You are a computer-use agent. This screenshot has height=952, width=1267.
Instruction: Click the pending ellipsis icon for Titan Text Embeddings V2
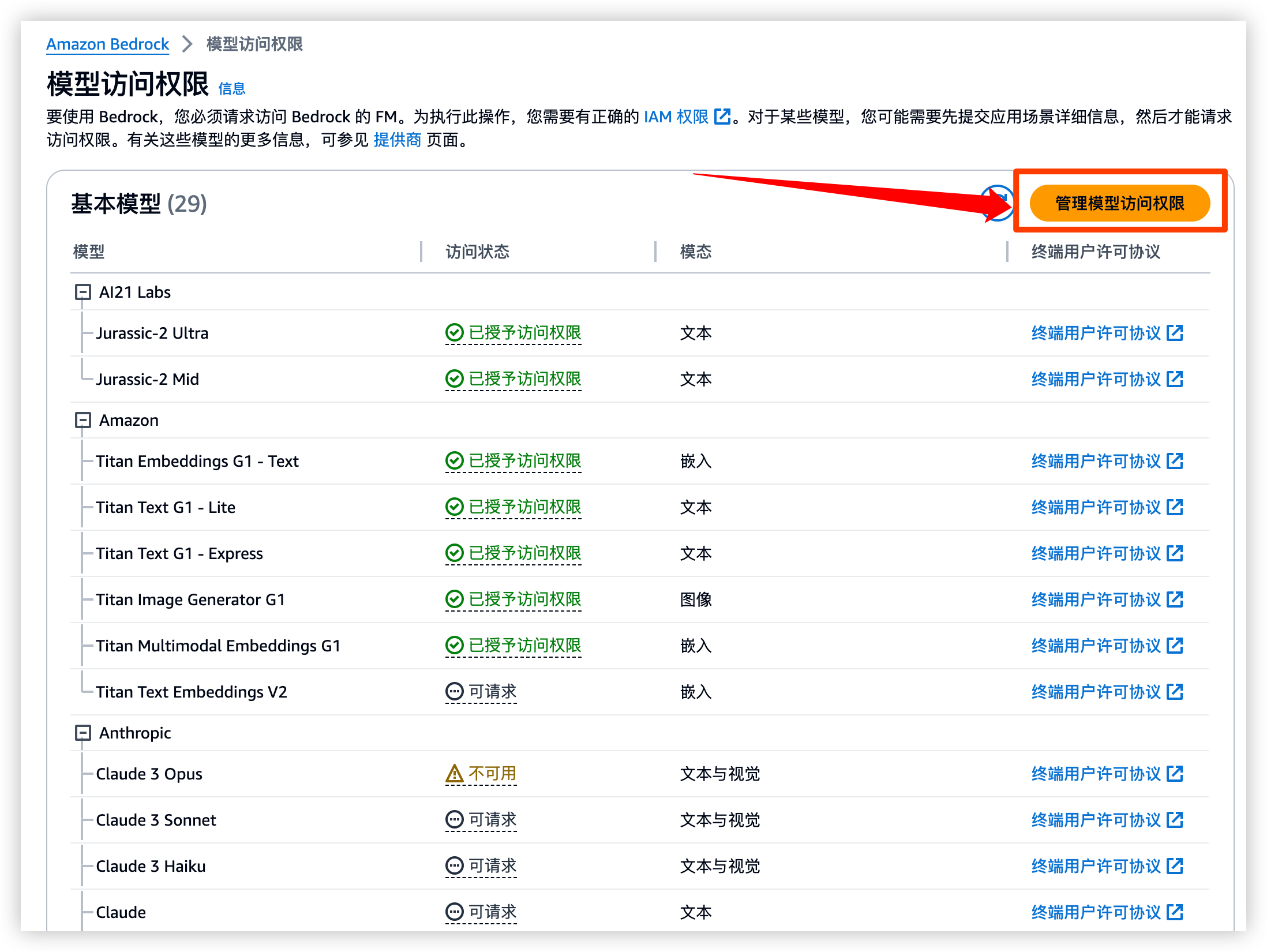[x=455, y=692]
